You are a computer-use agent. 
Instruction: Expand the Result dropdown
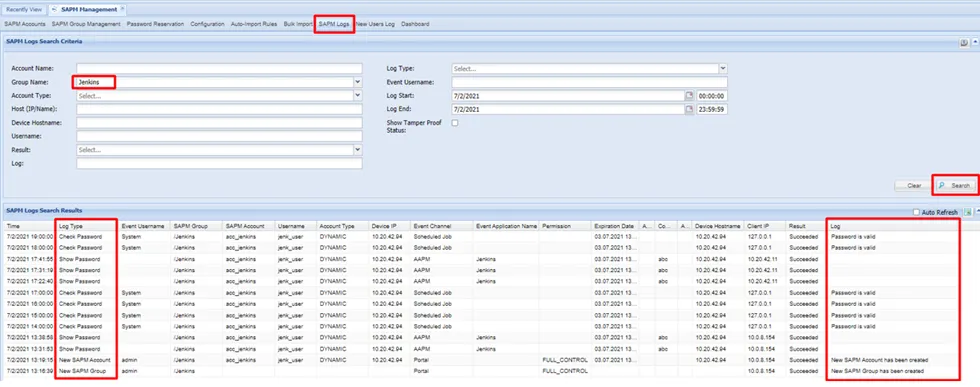(358, 150)
